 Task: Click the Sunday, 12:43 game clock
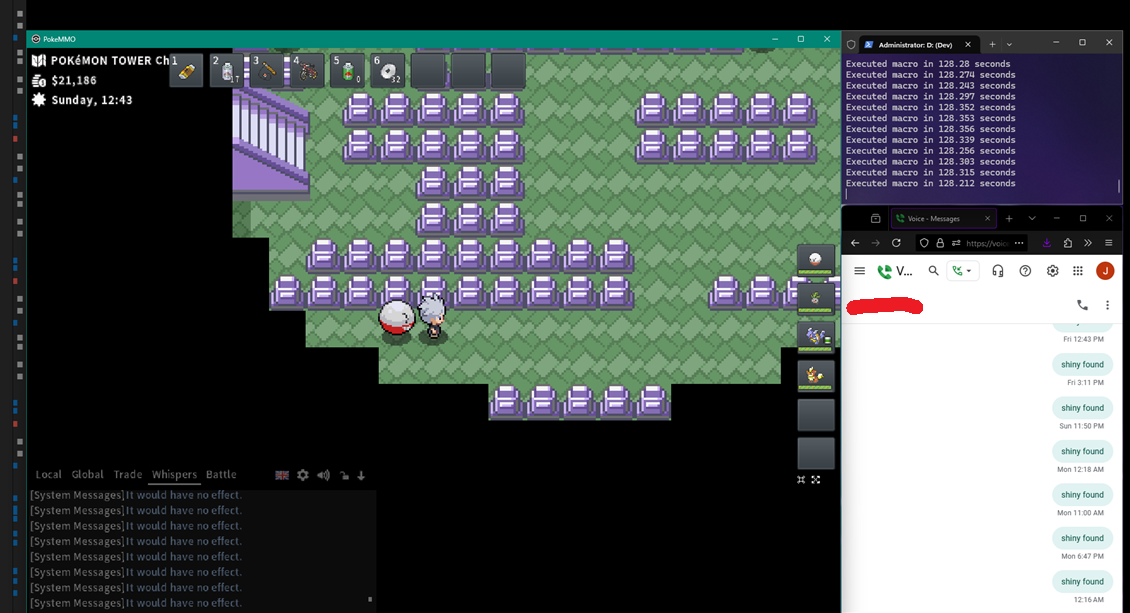pos(92,100)
